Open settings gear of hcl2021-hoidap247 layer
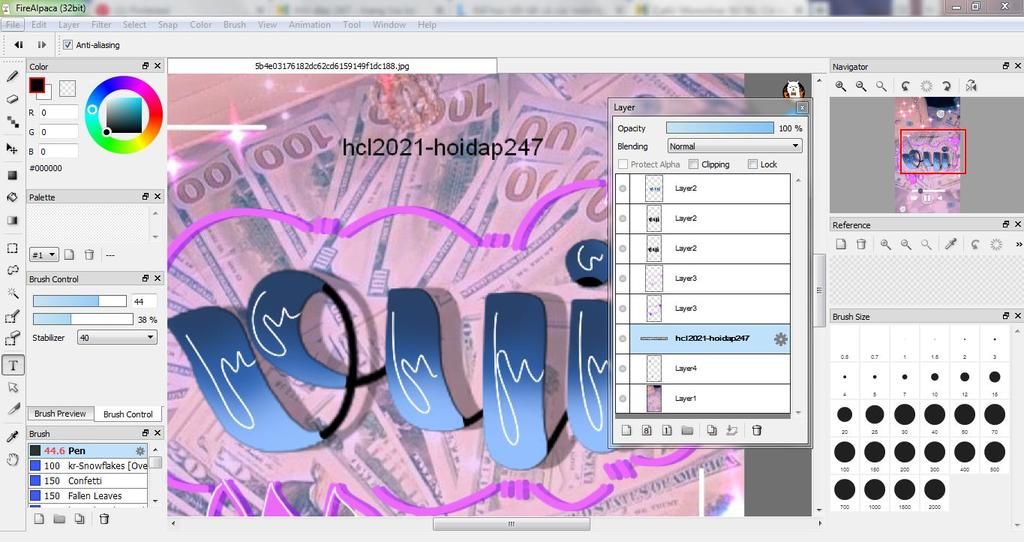The image size is (1024, 542). pyautogui.click(x=780, y=339)
